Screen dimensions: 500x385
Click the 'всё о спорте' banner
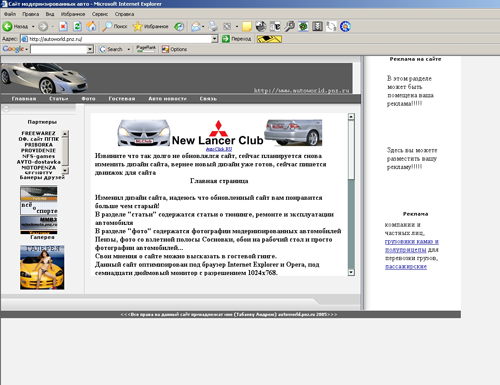(39, 208)
